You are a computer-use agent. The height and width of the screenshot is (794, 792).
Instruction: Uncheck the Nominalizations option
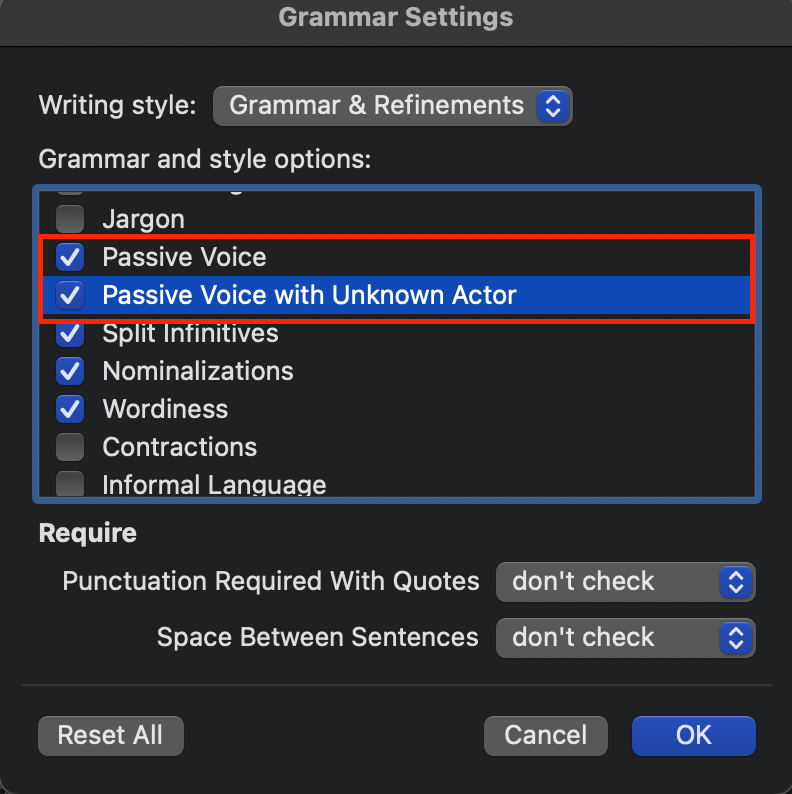[x=70, y=371]
